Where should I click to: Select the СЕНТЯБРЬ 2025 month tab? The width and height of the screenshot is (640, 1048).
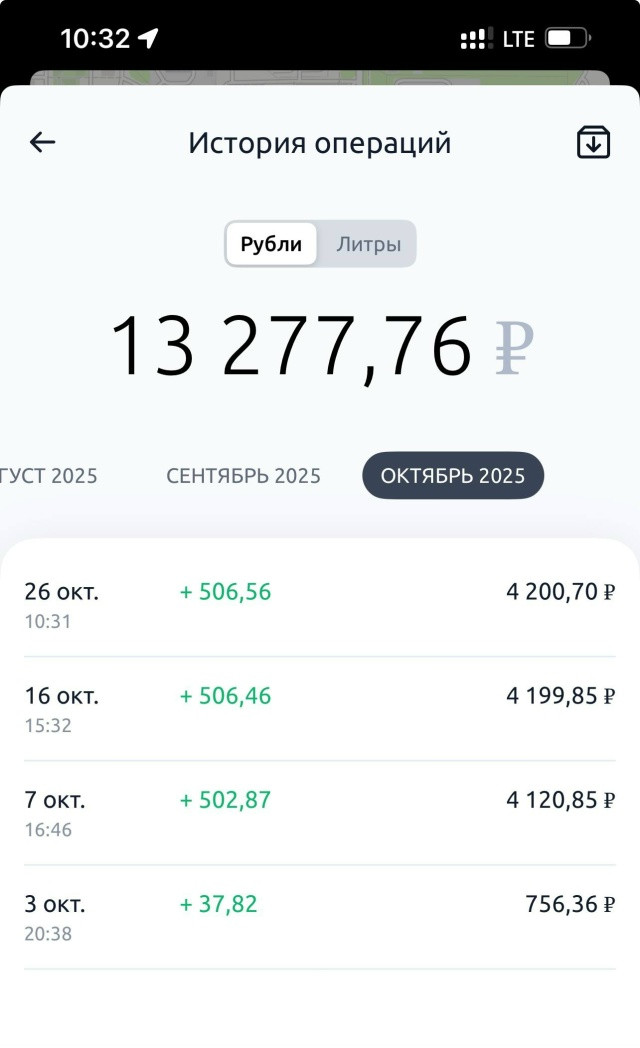click(x=243, y=476)
